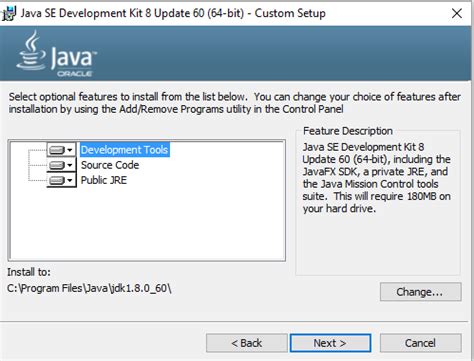This screenshot has width=474, height=361.
Task: Click the Java Oracle logo in the banner
Action: (x=57, y=54)
